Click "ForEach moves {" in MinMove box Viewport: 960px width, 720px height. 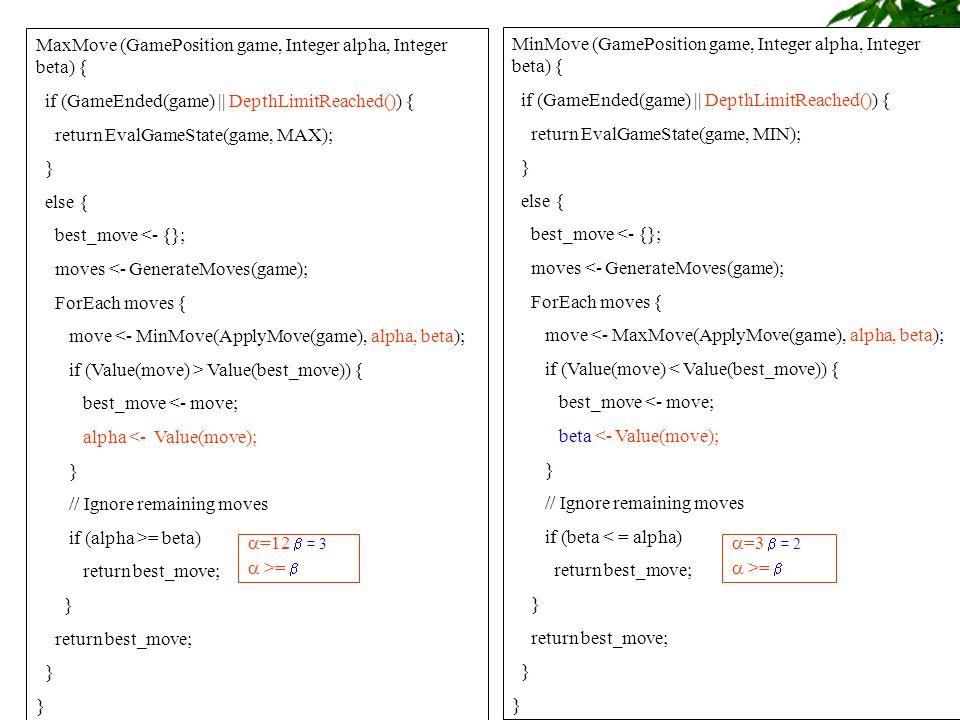tap(596, 302)
